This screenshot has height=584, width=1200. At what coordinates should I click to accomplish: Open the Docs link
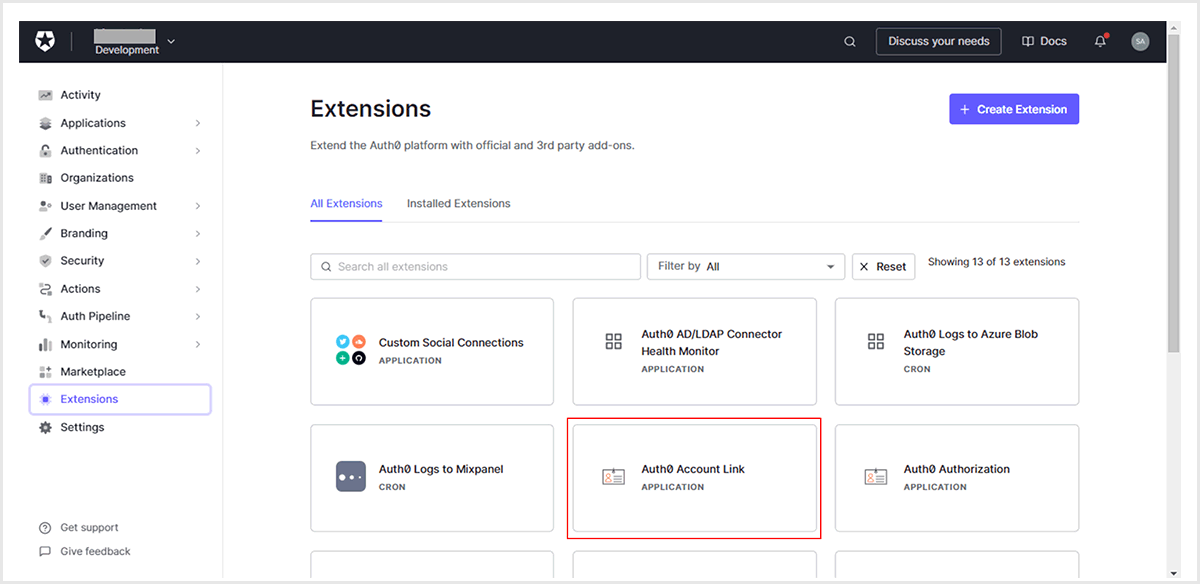(1044, 42)
